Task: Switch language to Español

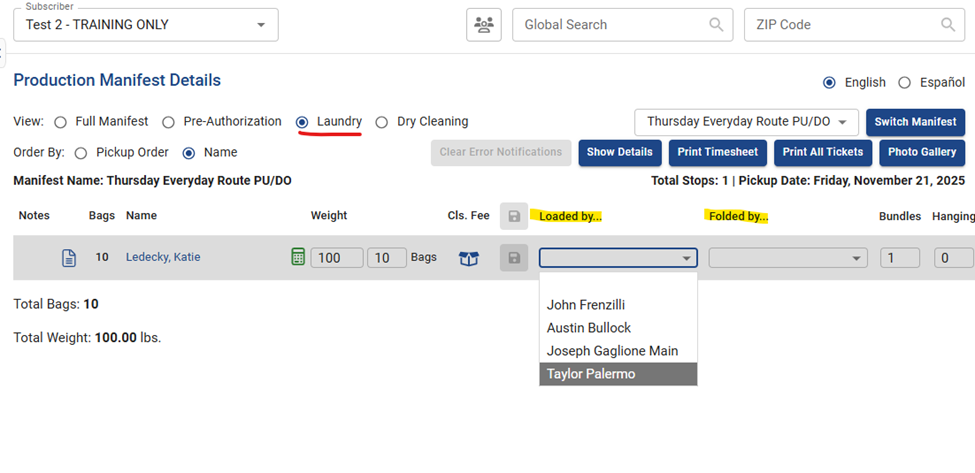Action: pos(905,83)
